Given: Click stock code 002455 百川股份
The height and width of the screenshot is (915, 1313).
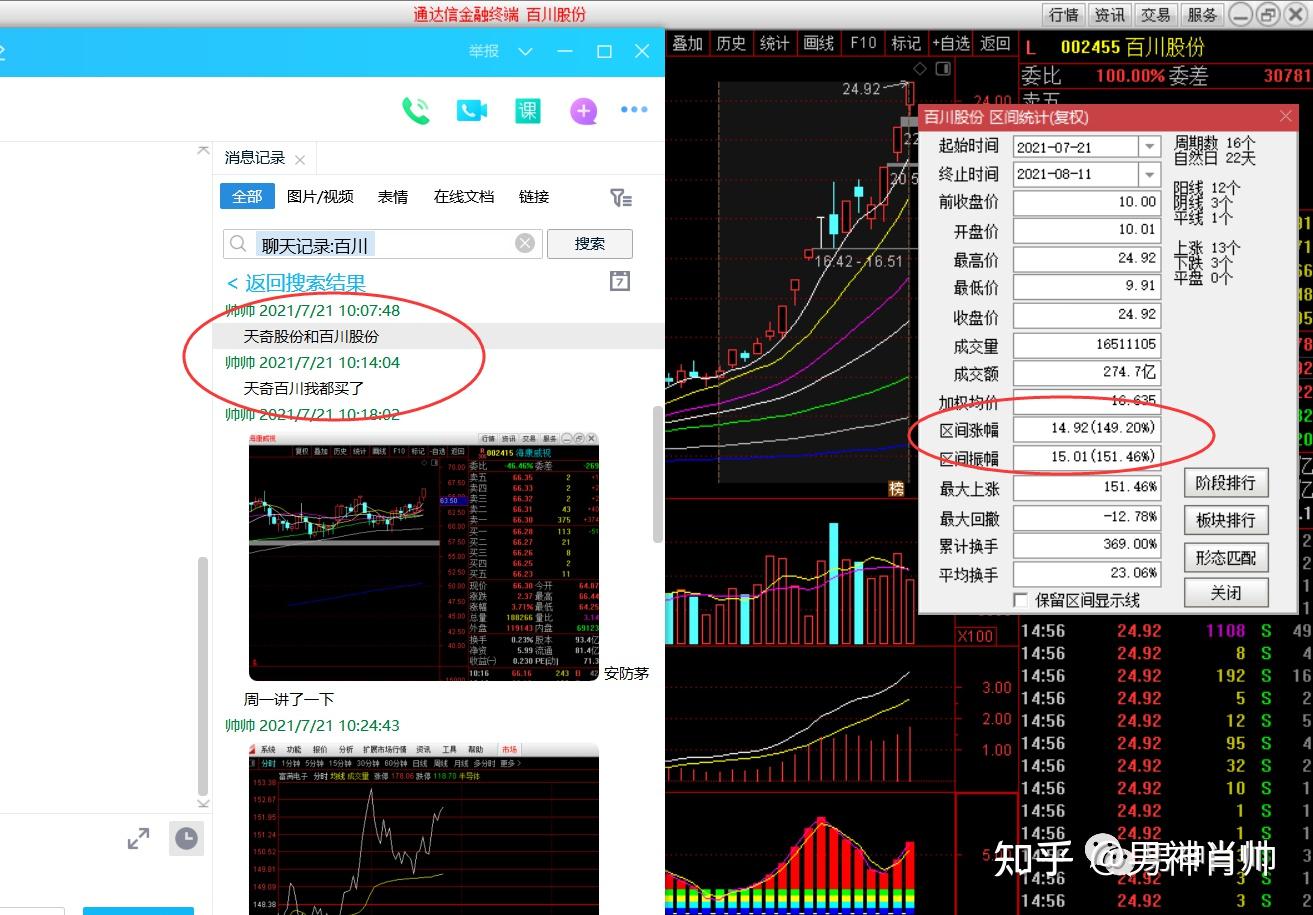Looking at the screenshot, I should point(1132,47).
